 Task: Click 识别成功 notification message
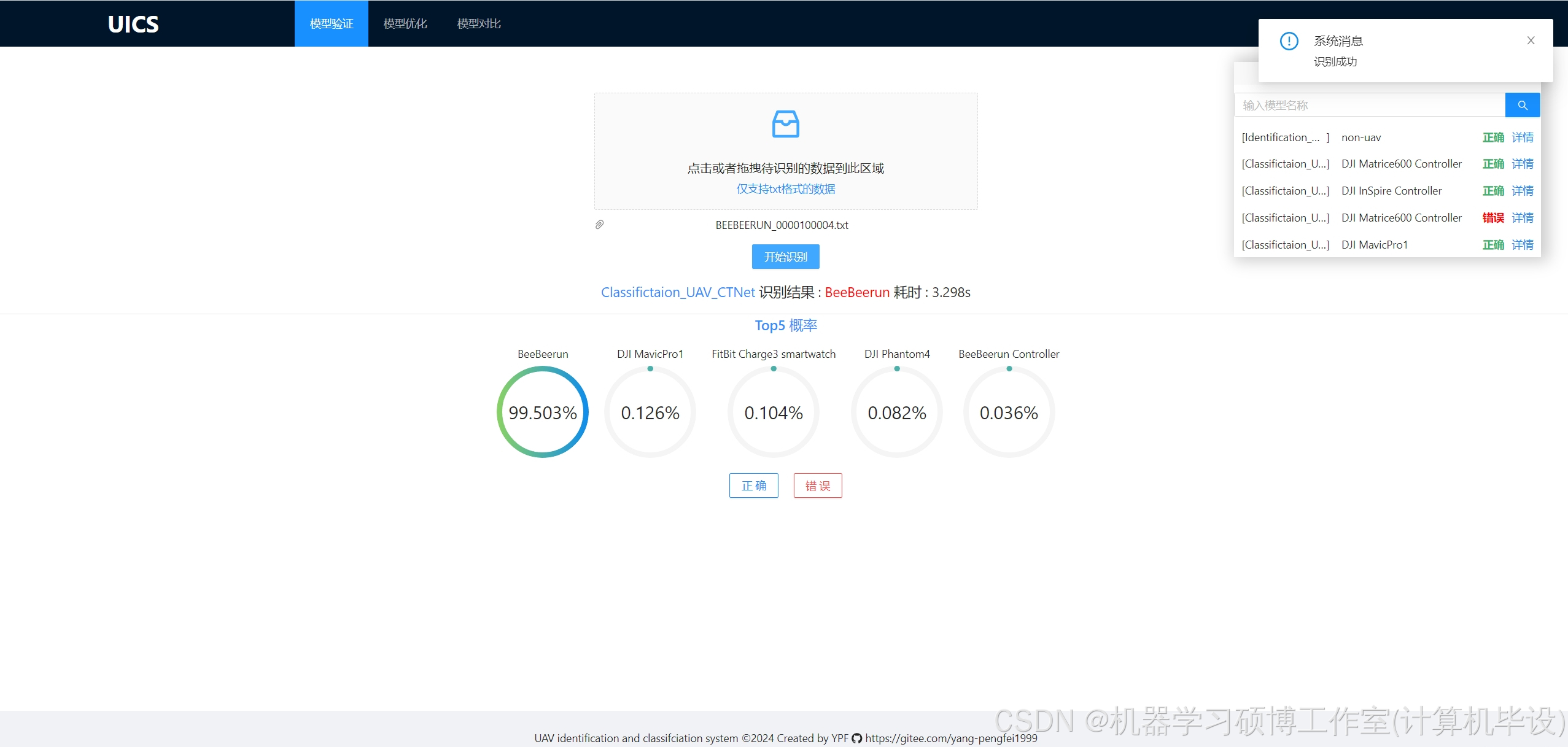tap(1335, 62)
